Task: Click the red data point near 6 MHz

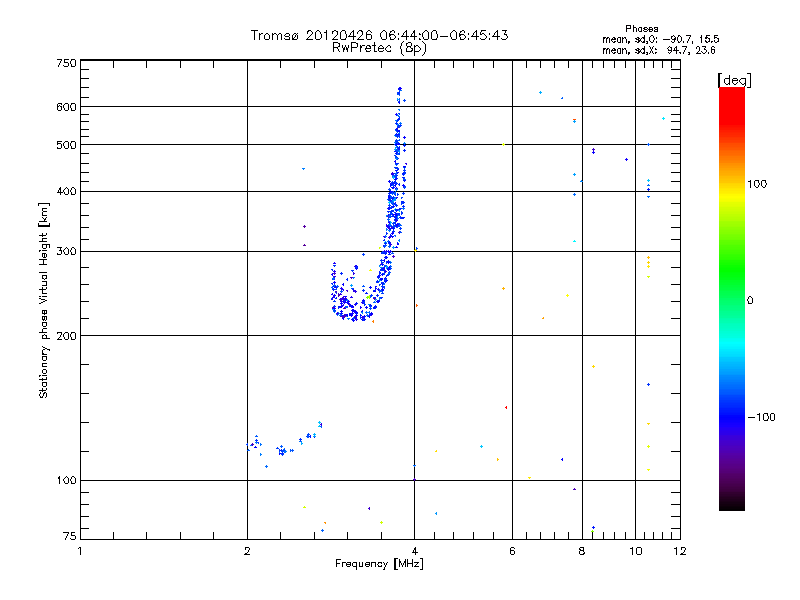Action: coord(506,407)
